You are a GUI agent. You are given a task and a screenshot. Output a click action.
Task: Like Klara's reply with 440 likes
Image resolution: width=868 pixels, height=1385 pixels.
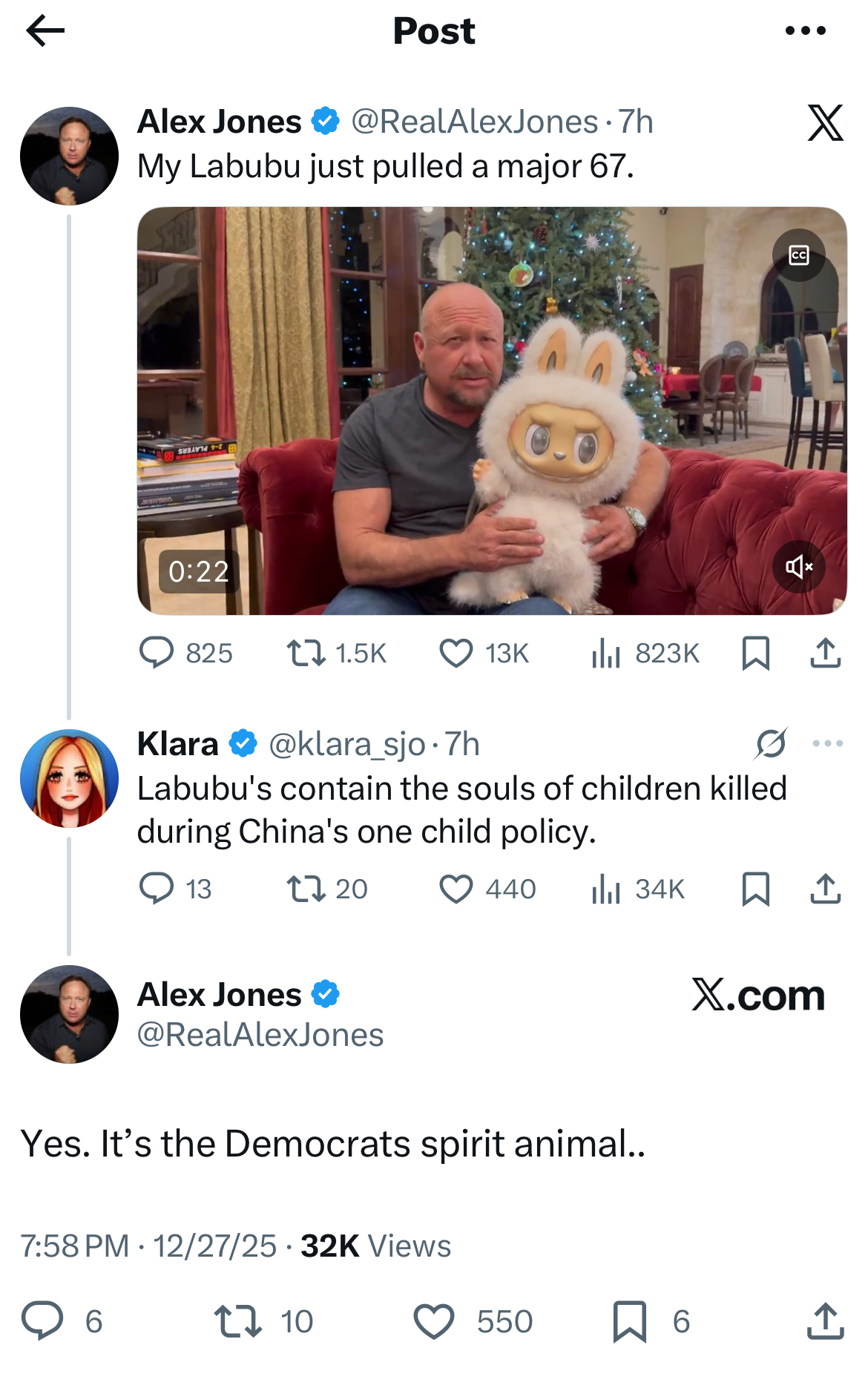456,889
